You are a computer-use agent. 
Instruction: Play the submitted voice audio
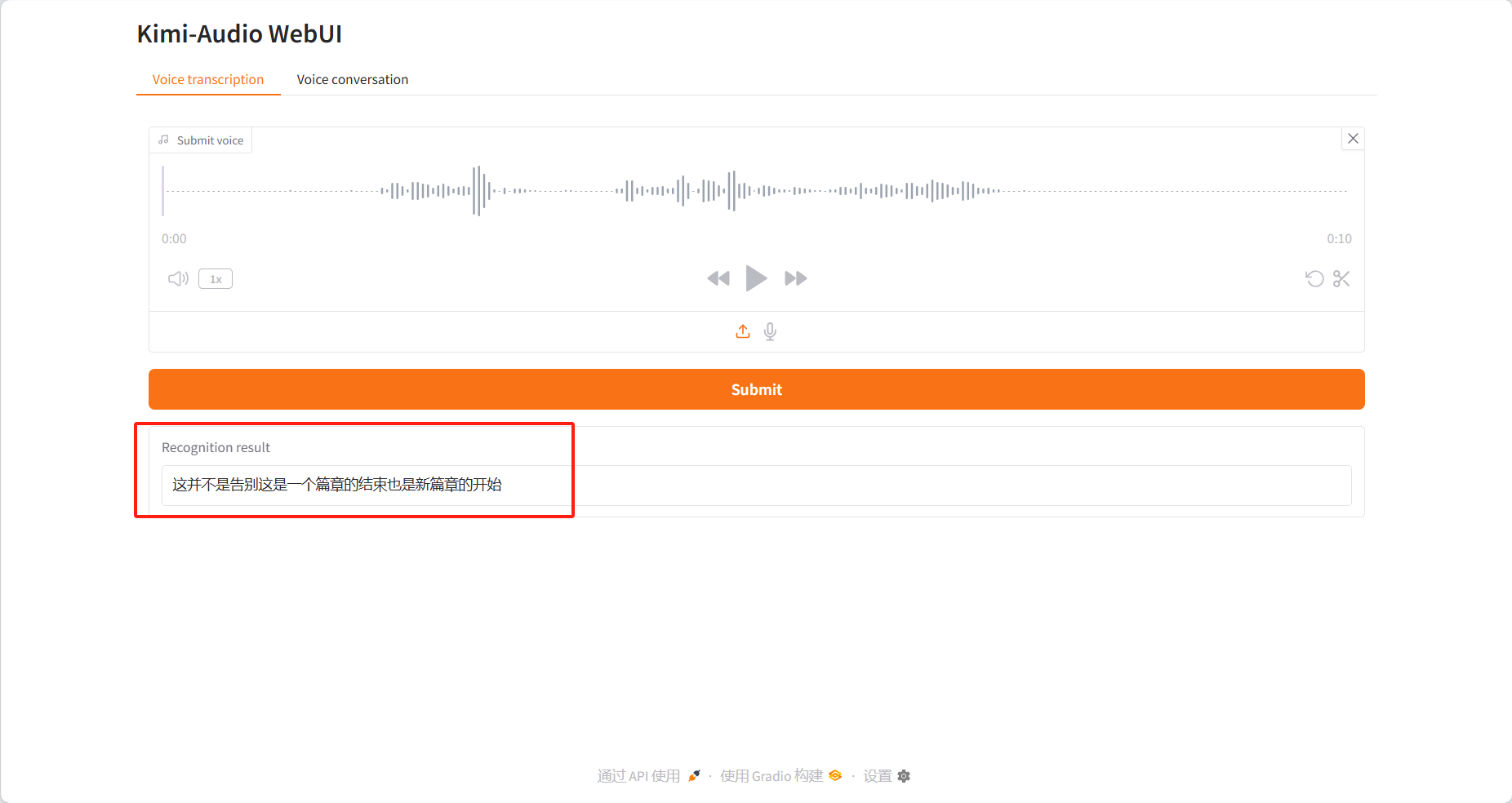(756, 278)
